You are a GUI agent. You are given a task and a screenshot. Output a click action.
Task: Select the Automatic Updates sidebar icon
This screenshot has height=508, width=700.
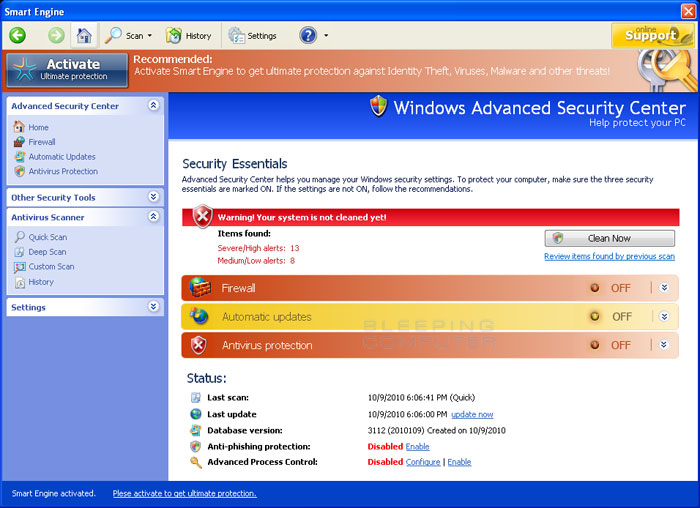(20, 157)
